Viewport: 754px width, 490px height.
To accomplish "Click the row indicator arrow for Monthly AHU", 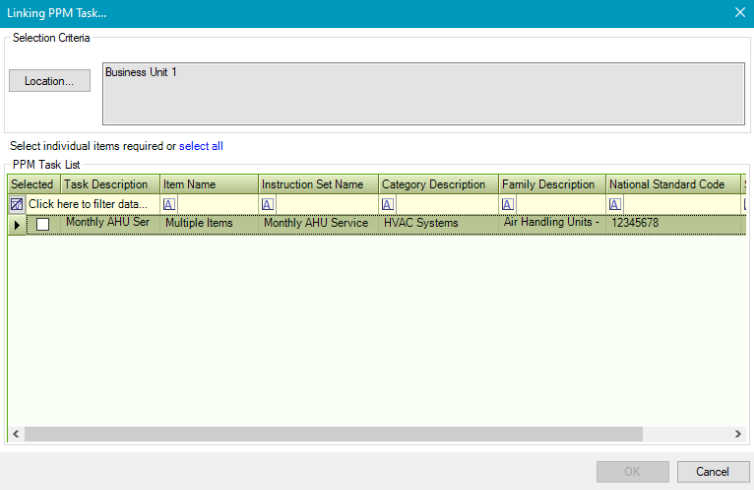I will (17, 225).
